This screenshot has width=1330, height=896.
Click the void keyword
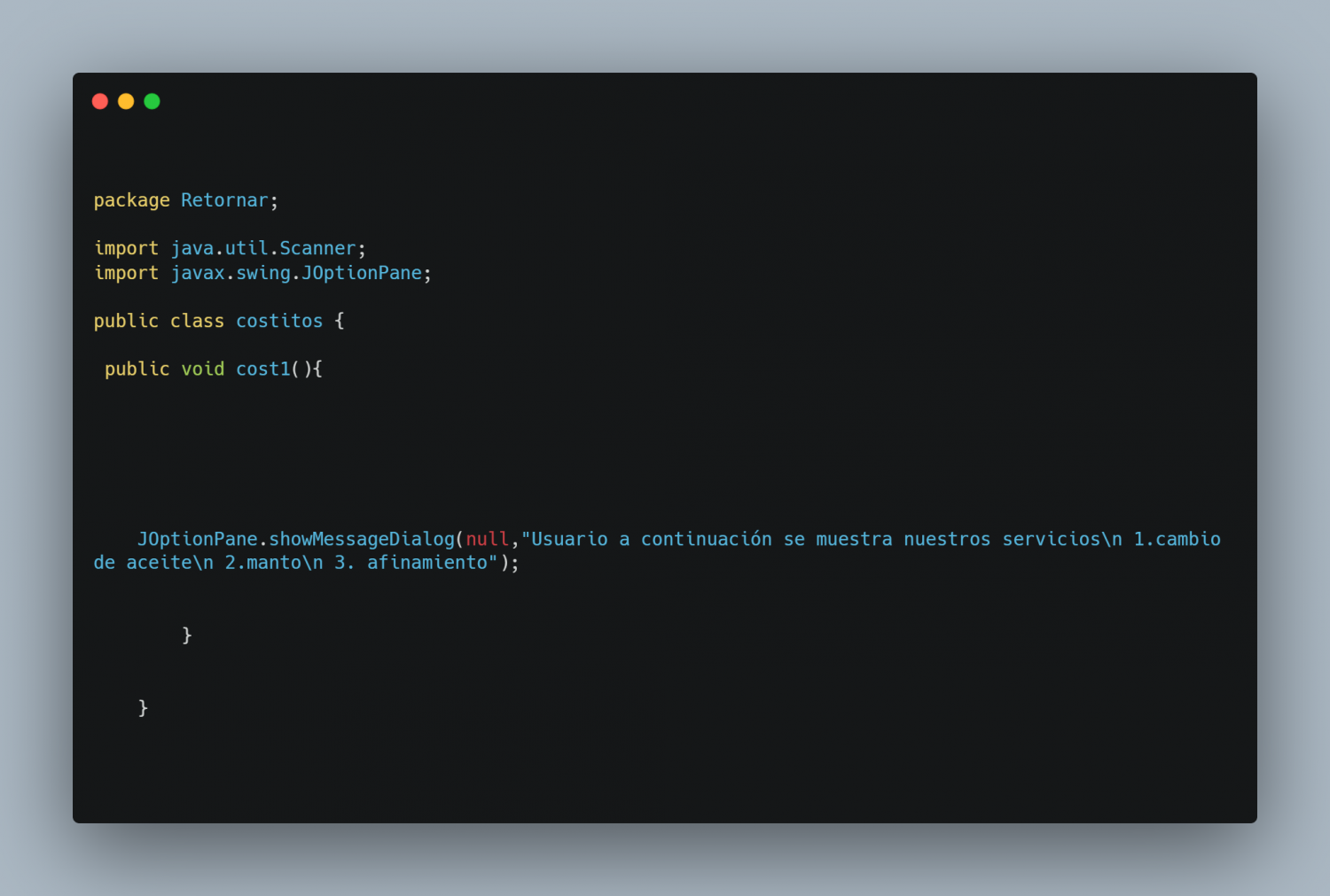coord(203,369)
